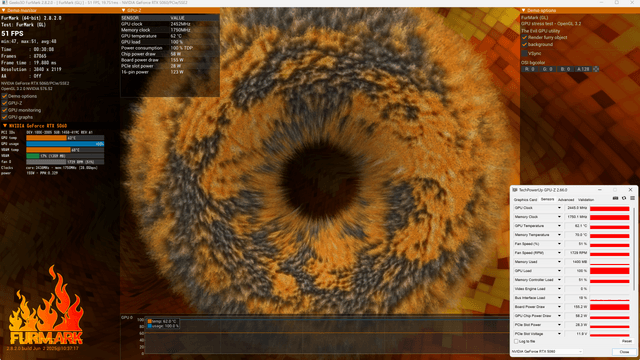Viewport: 640px width, 360px height.
Task: Enable Log to file in GPU-Z
Action: click(516, 341)
